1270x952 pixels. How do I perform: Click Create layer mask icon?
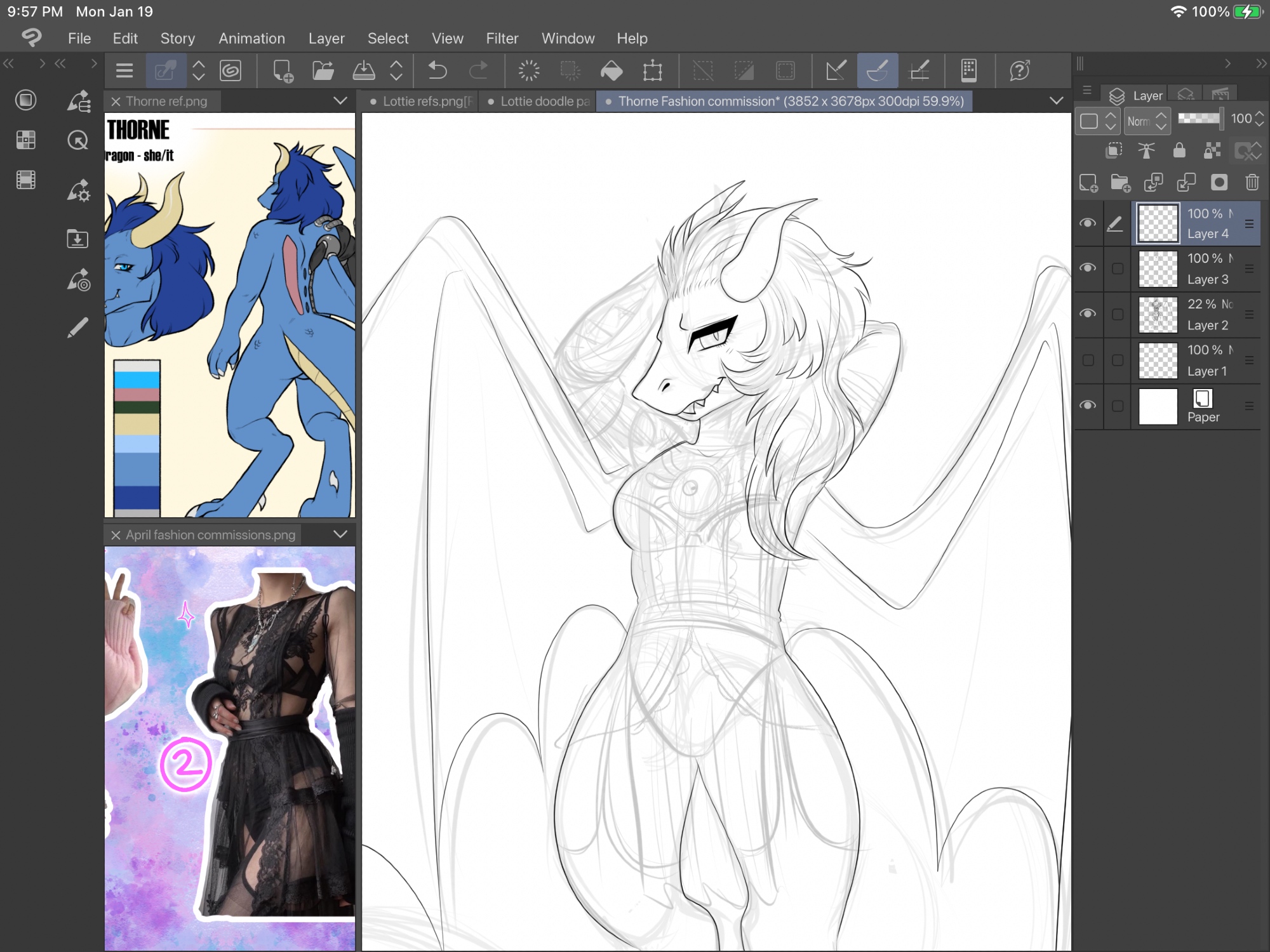pos(1219,183)
